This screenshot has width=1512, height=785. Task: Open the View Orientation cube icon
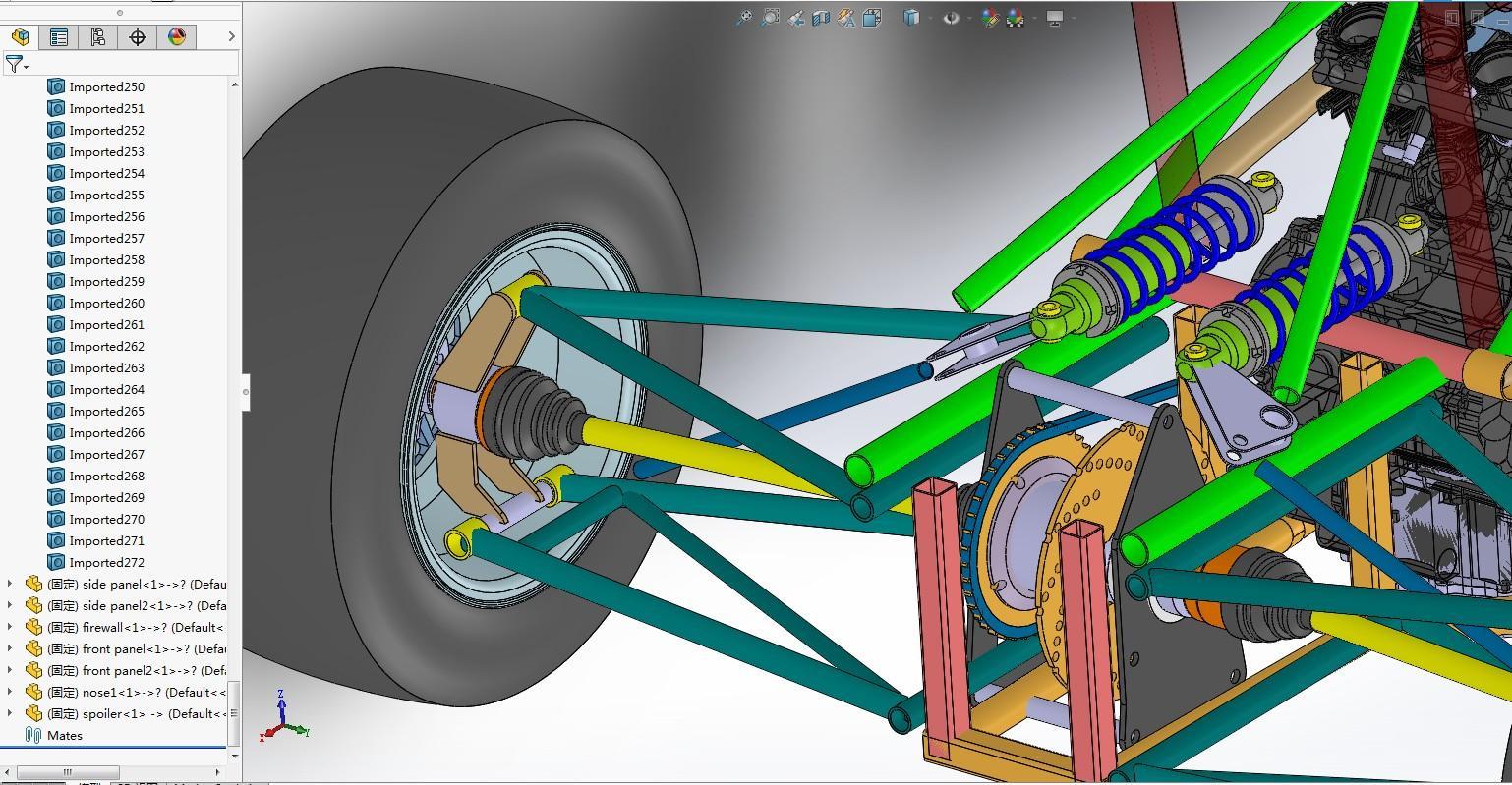coord(872,18)
